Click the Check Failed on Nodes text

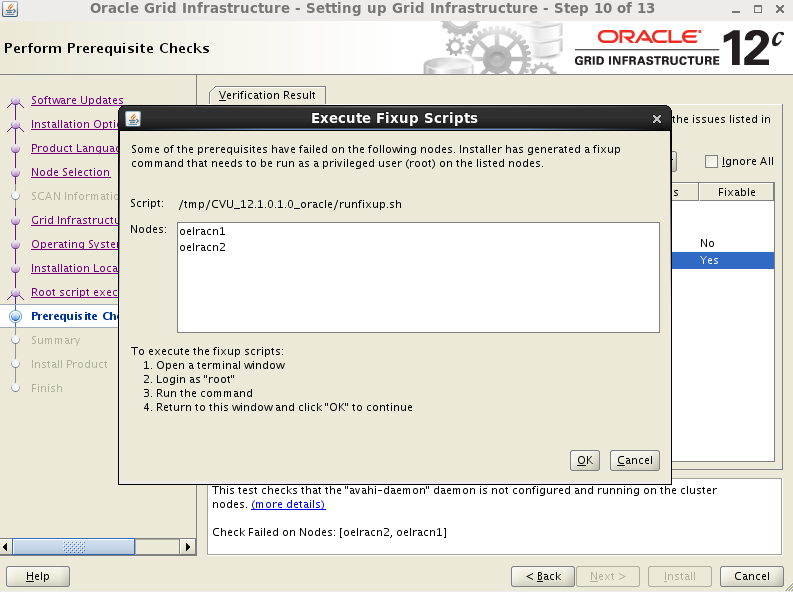(329, 532)
